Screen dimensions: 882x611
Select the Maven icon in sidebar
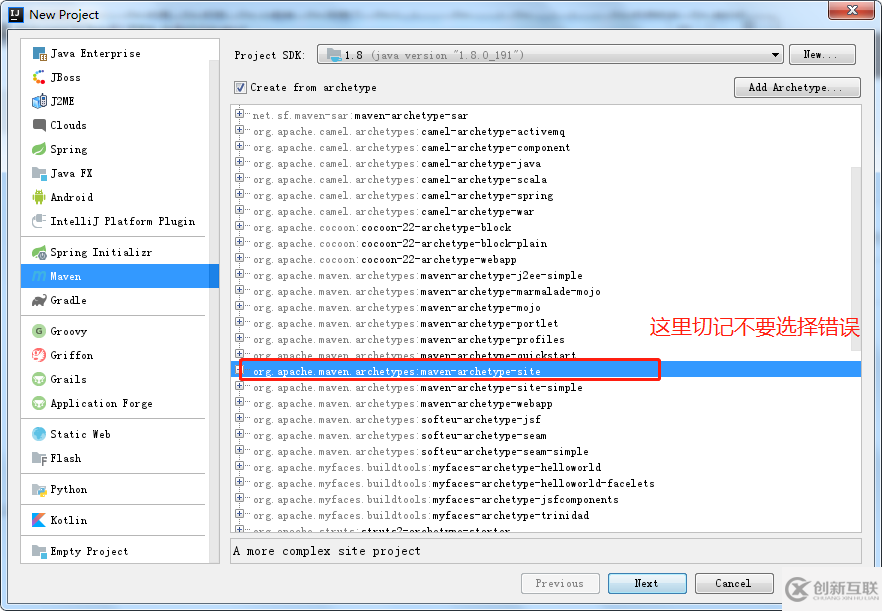point(39,276)
